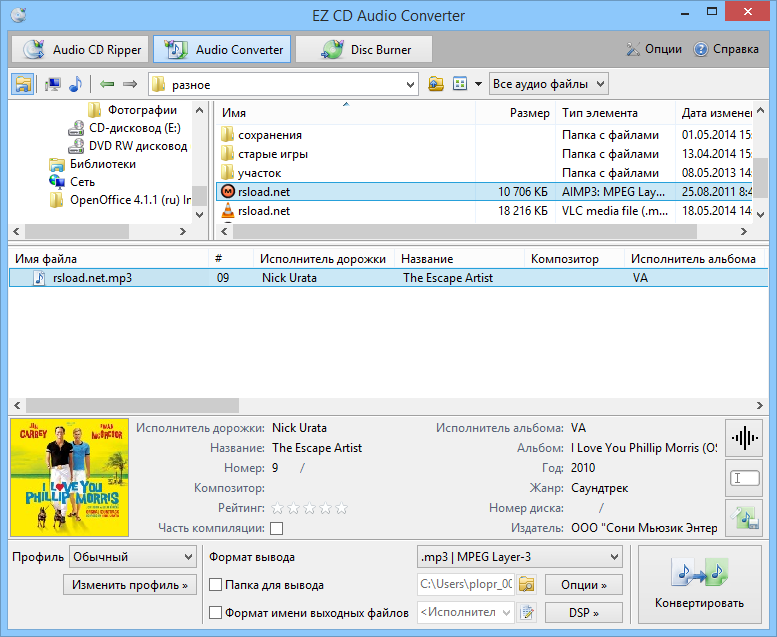Click the music note library icon
Viewport: 777px width, 637px height.
point(76,84)
